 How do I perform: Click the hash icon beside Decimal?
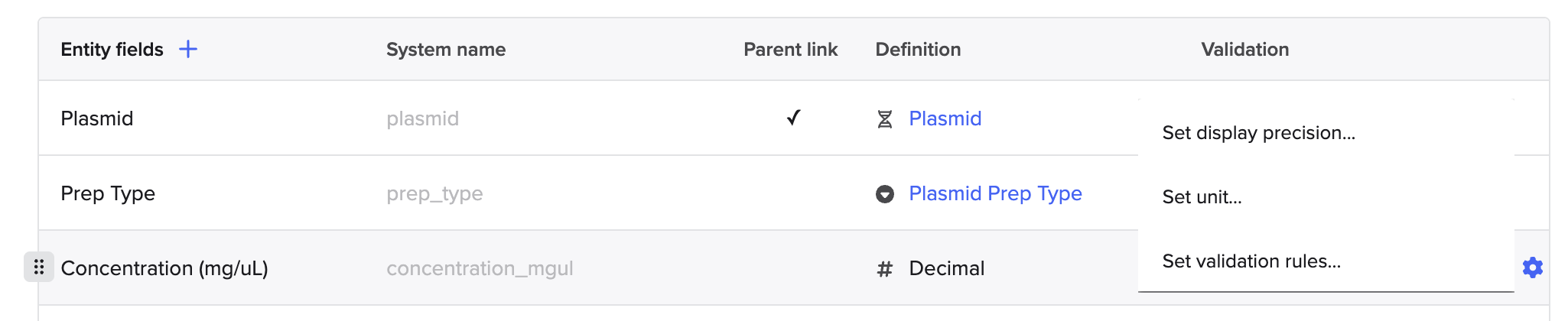point(885,269)
